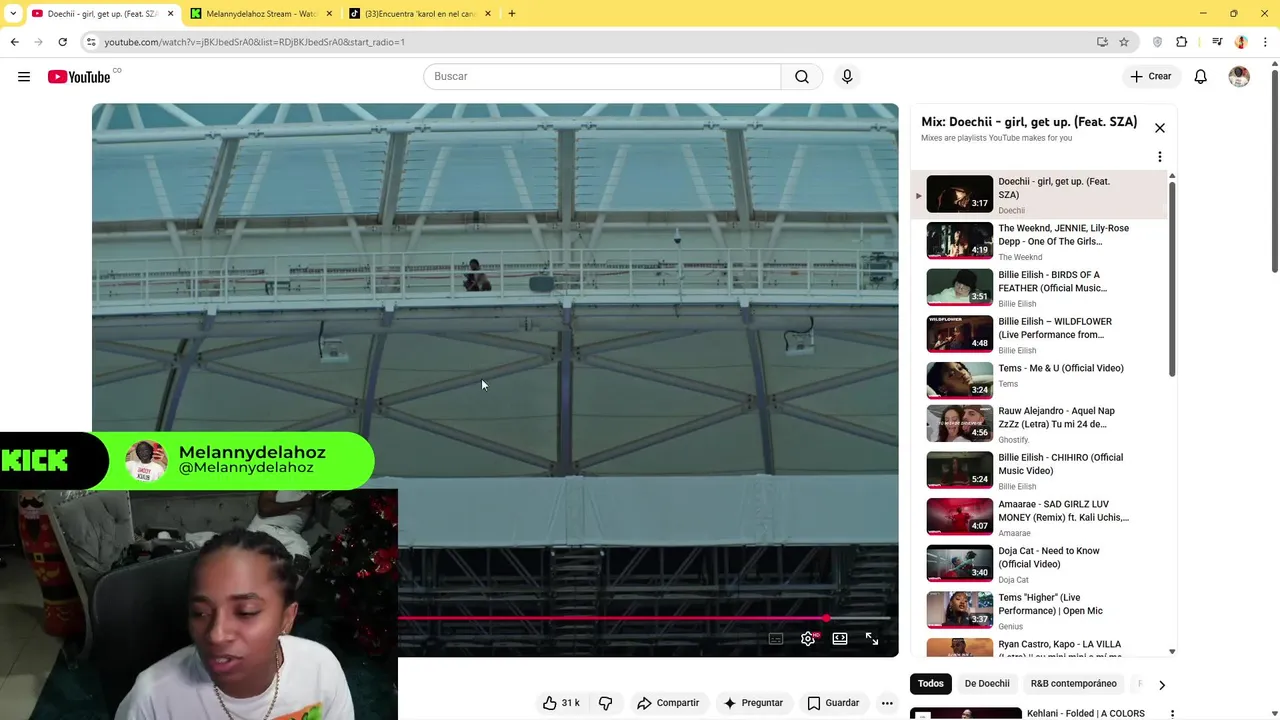Open the mix playlist options menu
Image resolution: width=1280 pixels, height=720 pixels.
point(1160,157)
